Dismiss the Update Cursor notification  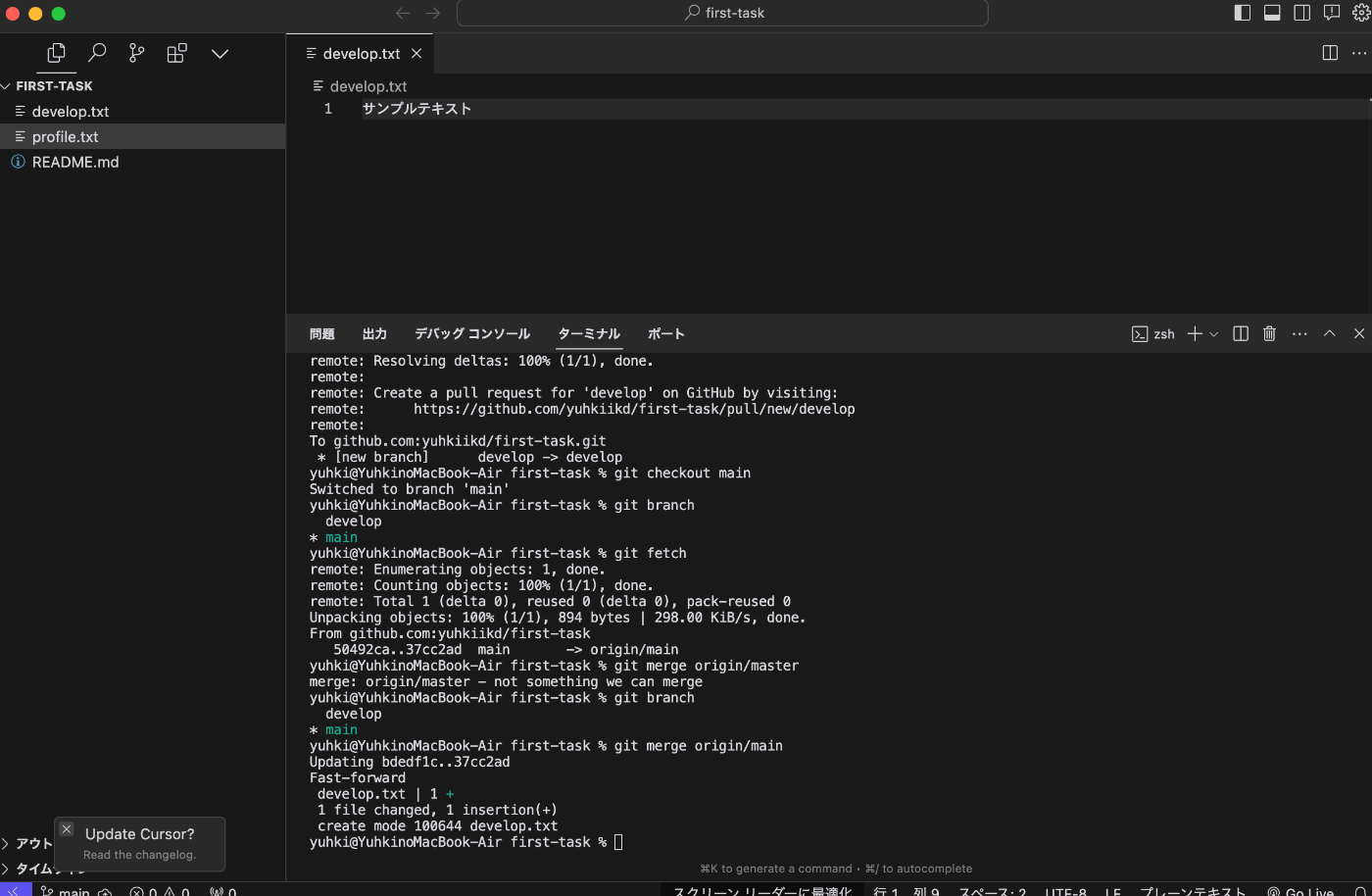click(67, 829)
